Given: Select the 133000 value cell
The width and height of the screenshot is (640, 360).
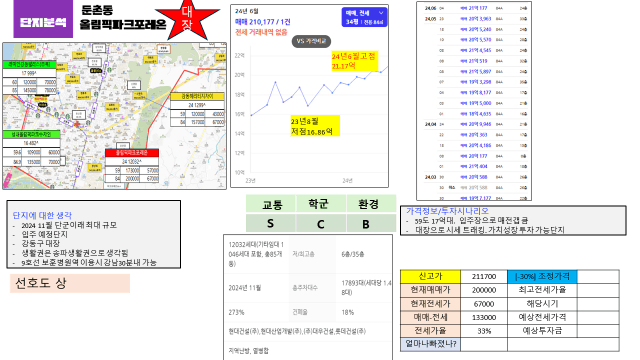Looking at the screenshot, I should click(x=484, y=317).
